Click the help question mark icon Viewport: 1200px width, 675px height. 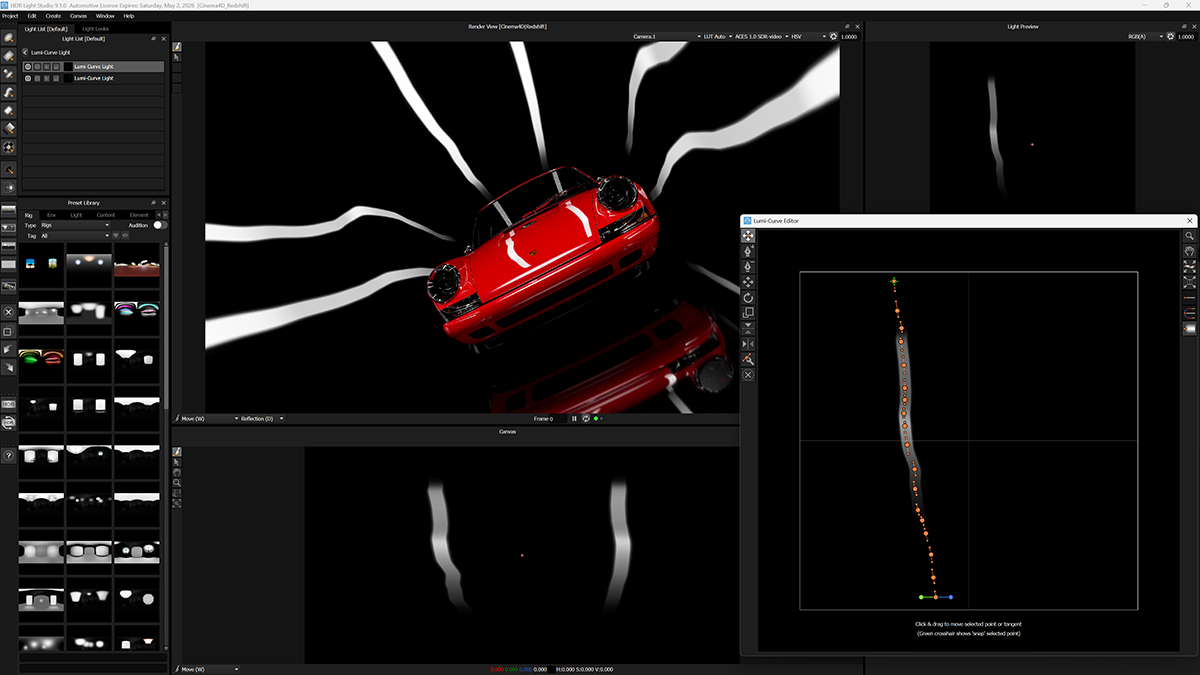[8, 456]
